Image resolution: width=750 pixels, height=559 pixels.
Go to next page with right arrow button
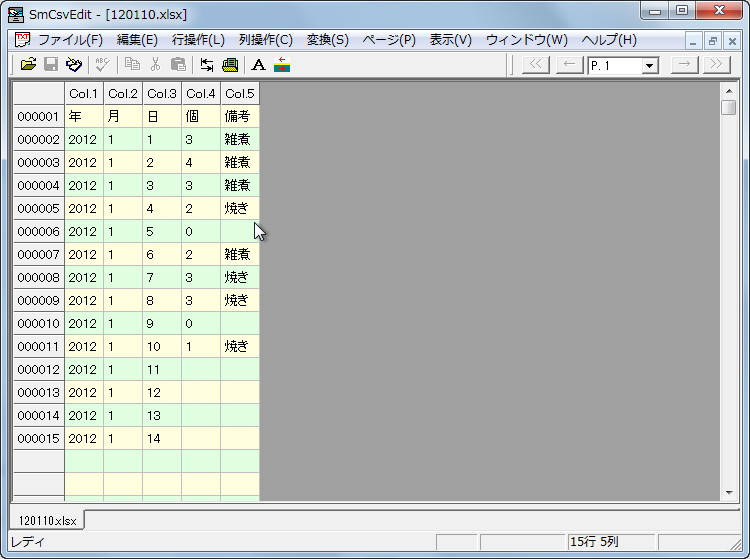pyautogui.click(x=684, y=65)
